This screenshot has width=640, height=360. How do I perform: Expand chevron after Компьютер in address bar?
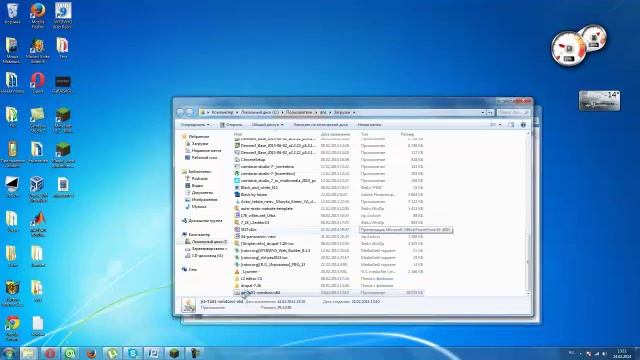point(237,112)
